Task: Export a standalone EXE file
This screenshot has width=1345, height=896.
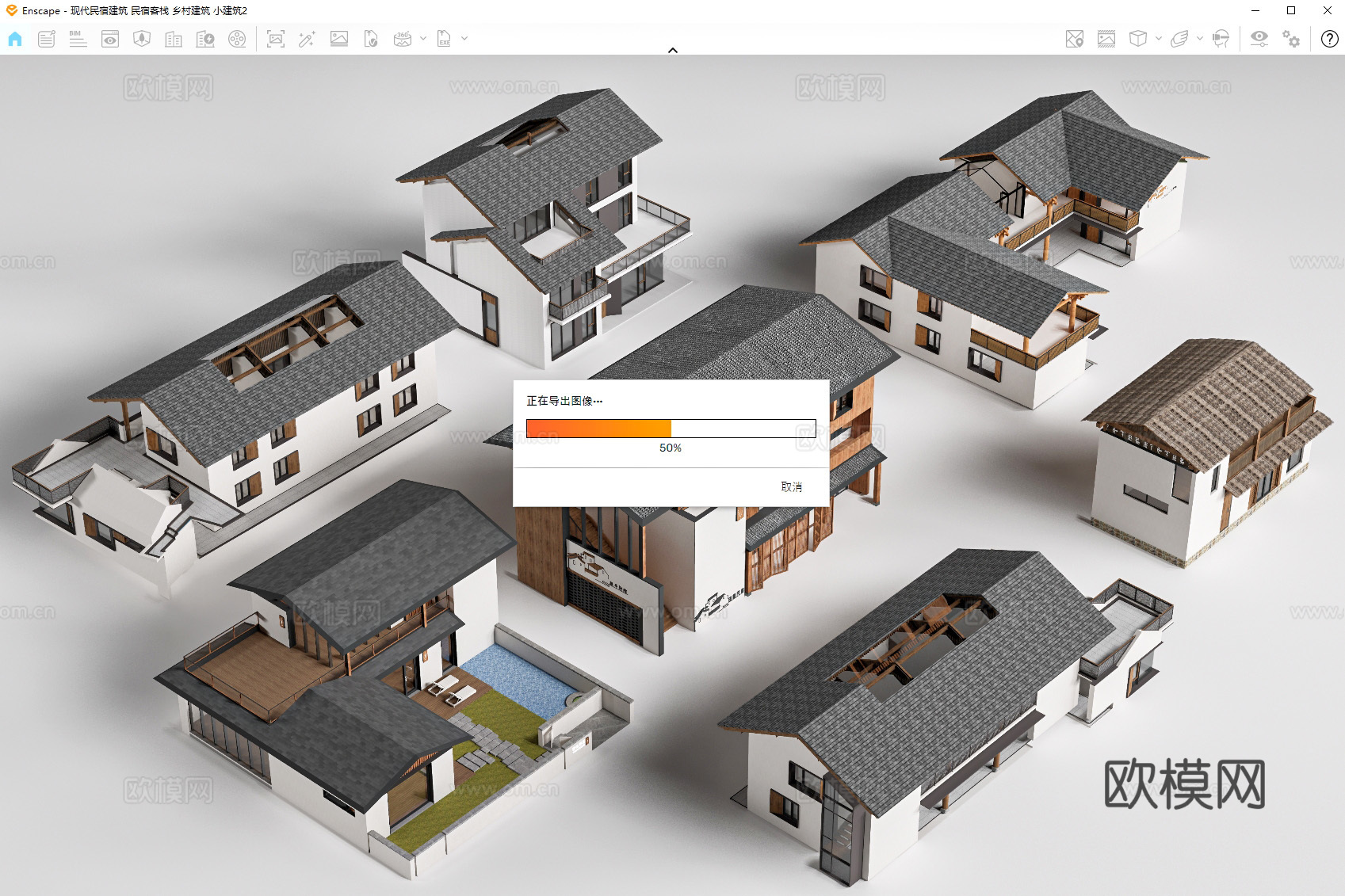Action: click(445, 39)
